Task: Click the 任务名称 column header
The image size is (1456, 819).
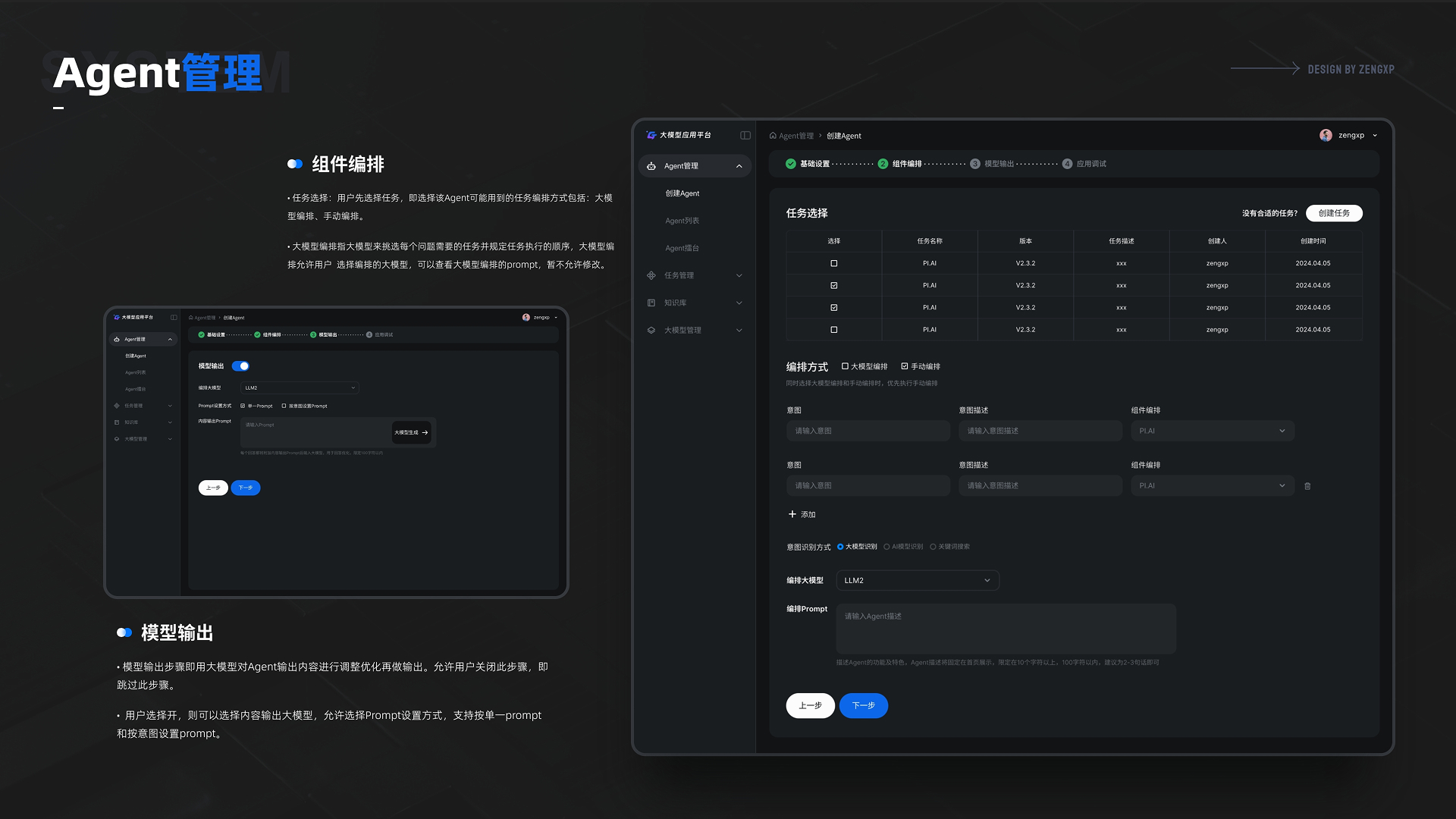Action: point(930,241)
